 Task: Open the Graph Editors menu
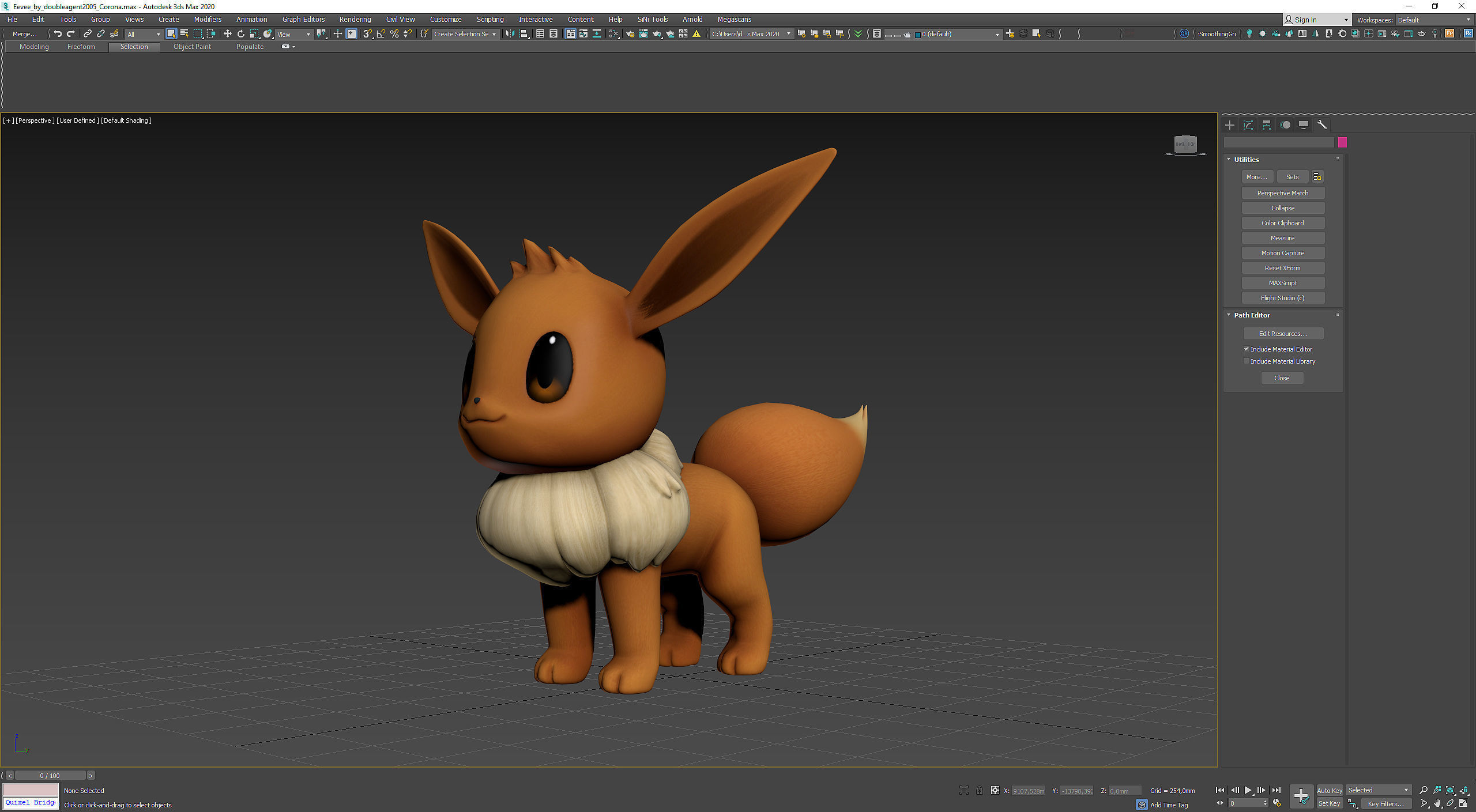pos(303,20)
